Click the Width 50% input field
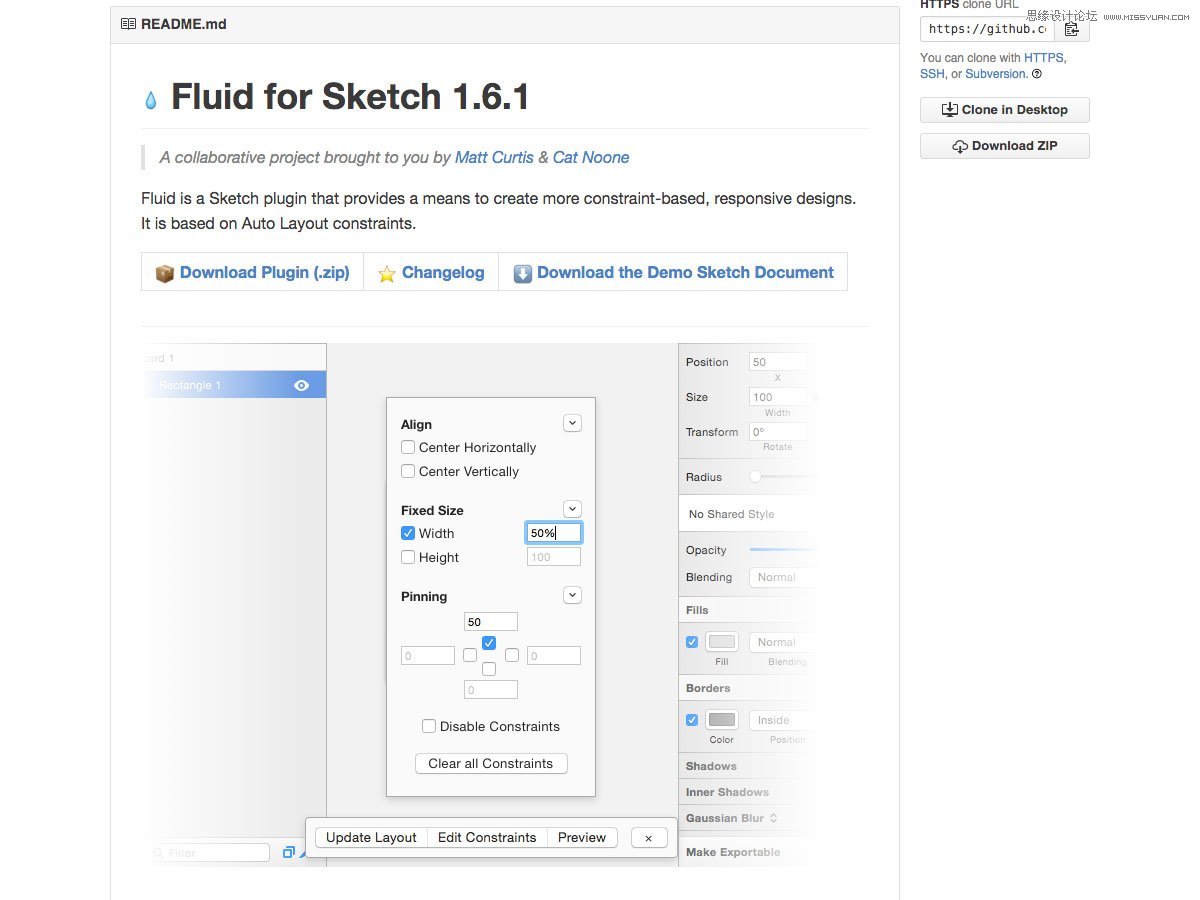This screenshot has width=1200, height=900. coord(554,533)
